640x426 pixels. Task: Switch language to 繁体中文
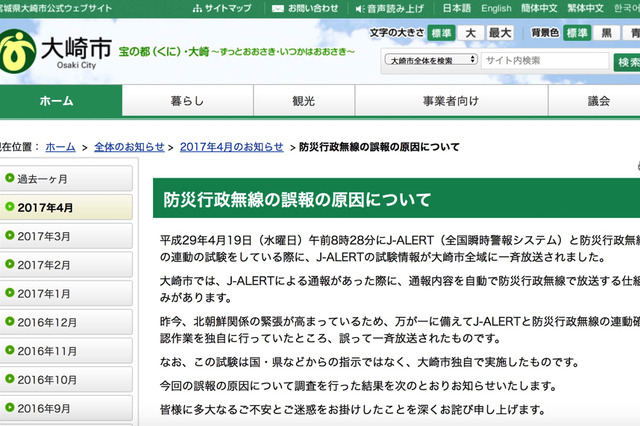tap(585, 8)
